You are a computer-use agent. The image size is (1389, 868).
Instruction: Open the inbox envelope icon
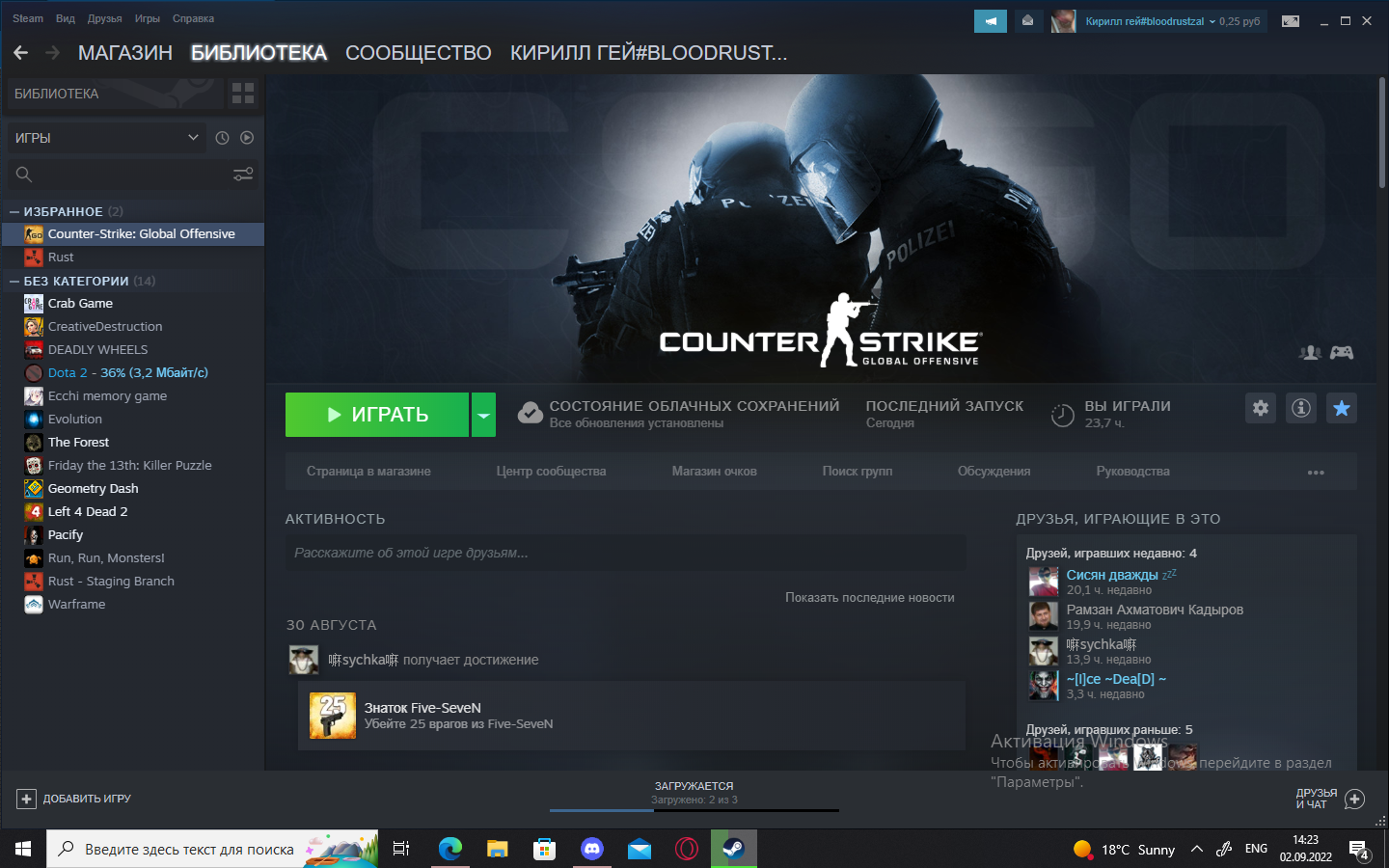pyautogui.click(x=1027, y=21)
